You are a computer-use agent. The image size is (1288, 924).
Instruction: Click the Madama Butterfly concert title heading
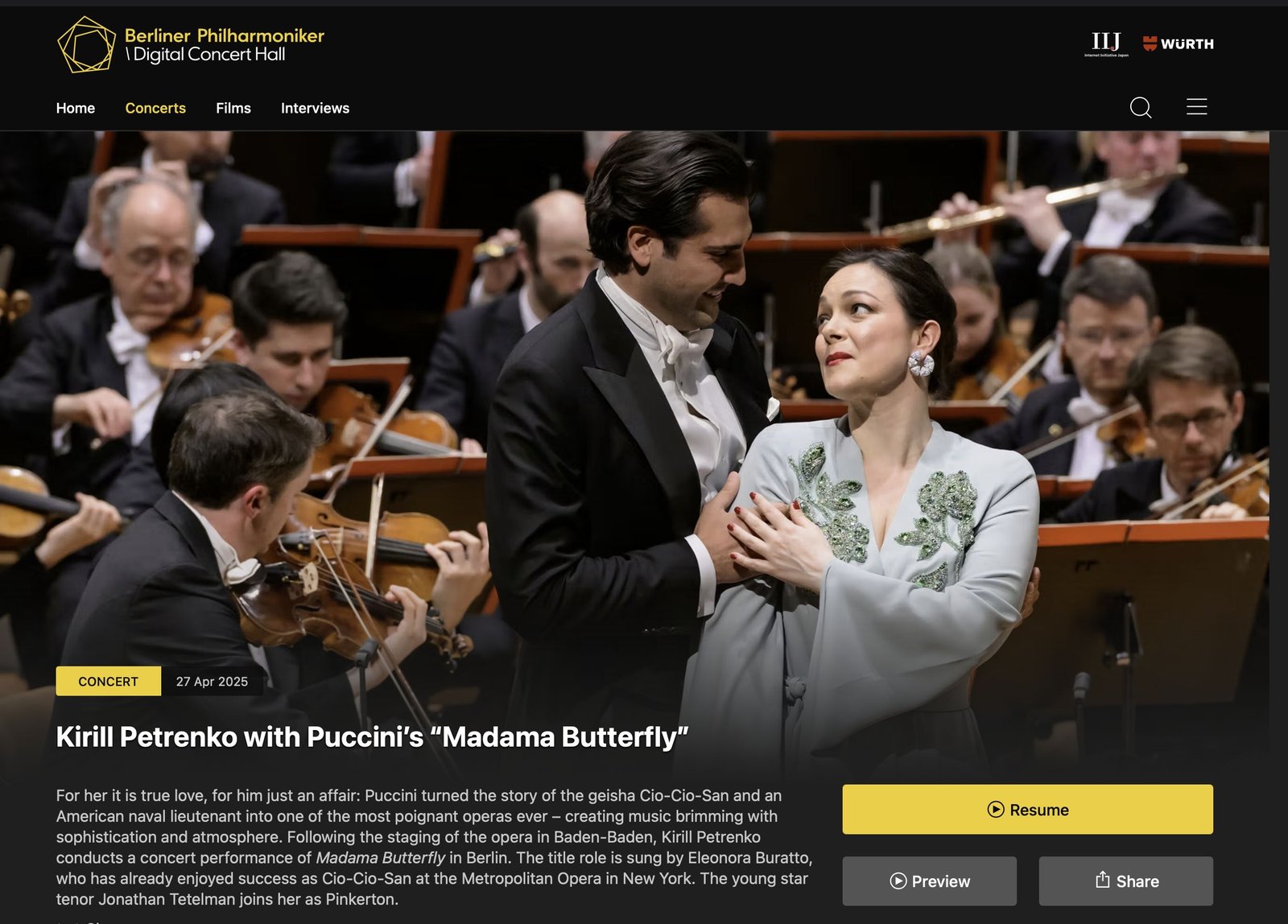(x=372, y=736)
